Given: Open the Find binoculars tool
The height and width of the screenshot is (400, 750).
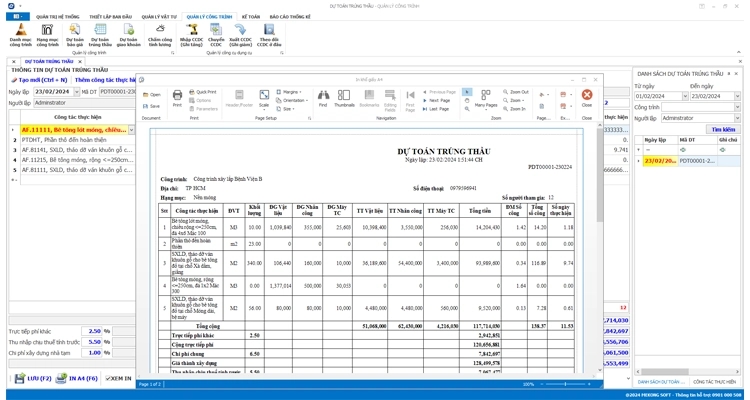Looking at the screenshot, I should [322, 97].
